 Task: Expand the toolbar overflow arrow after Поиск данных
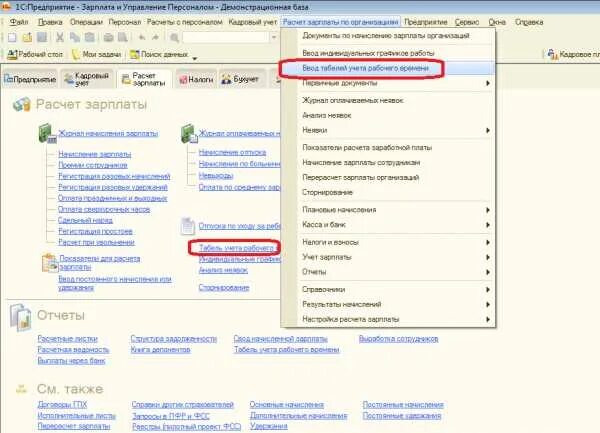click(x=194, y=59)
